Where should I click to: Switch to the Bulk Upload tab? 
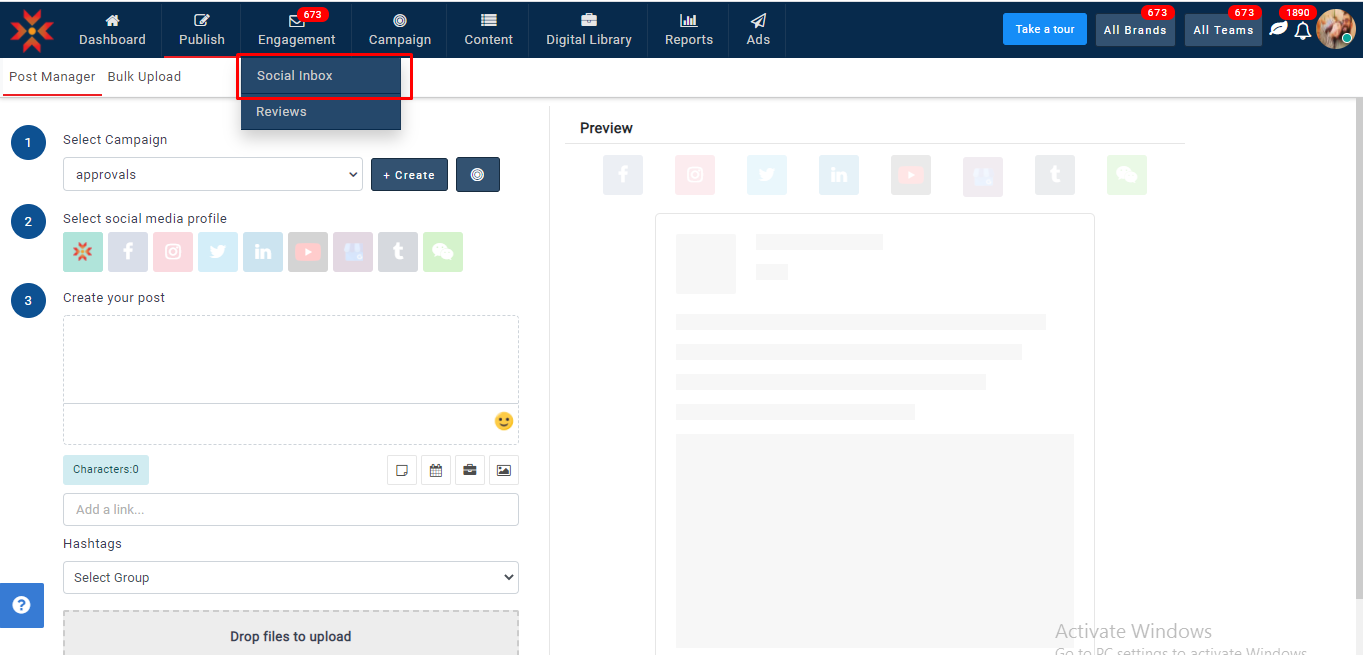[144, 77]
